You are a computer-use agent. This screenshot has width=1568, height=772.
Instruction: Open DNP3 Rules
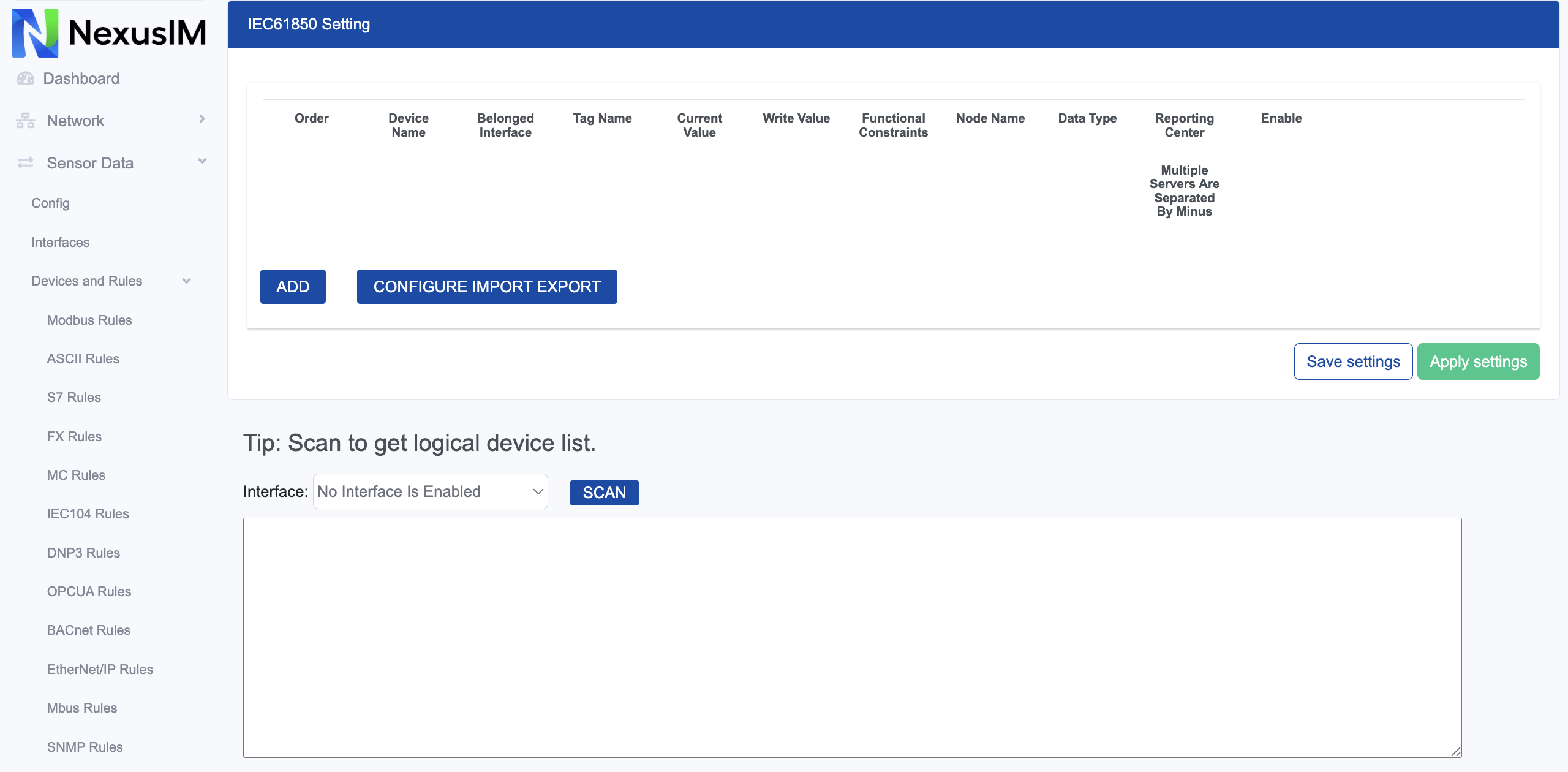coord(83,553)
